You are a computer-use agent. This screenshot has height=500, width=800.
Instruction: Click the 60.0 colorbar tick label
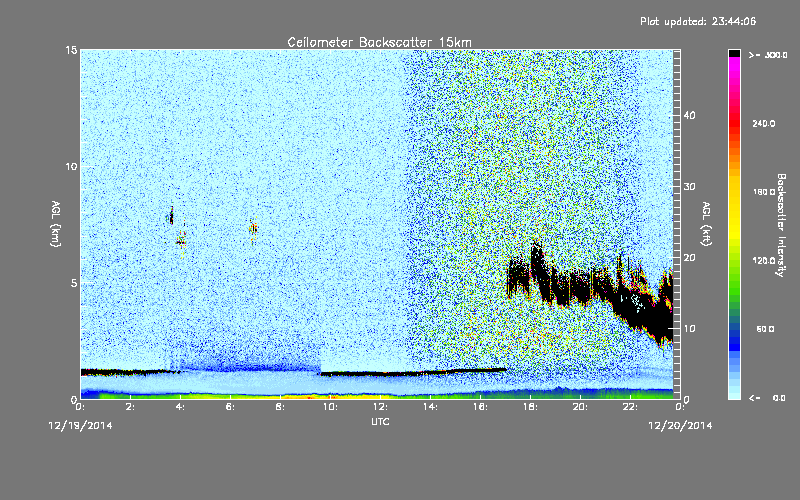[x=765, y=329]
